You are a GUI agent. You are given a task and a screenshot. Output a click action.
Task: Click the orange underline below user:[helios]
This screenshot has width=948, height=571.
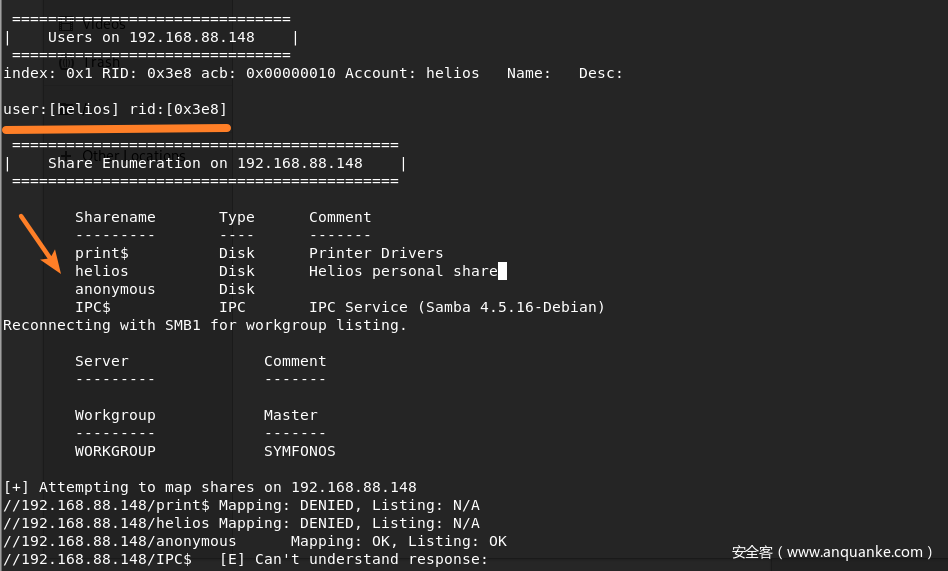116,128
